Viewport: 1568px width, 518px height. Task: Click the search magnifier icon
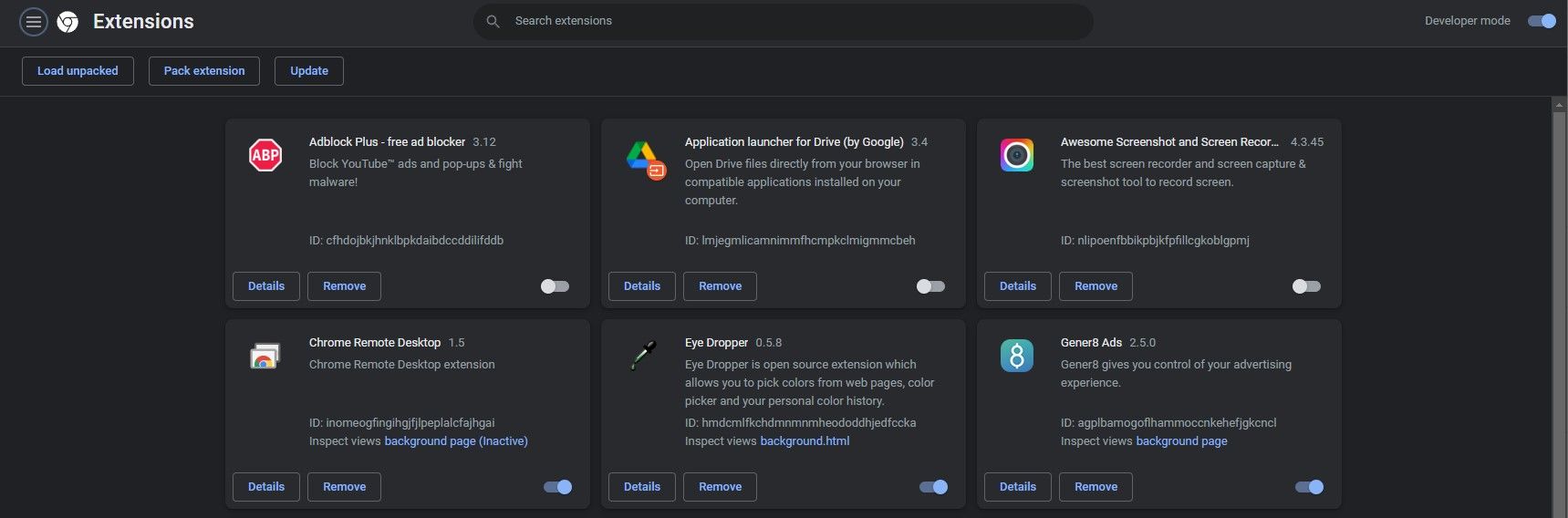click(x=493, y=21)
